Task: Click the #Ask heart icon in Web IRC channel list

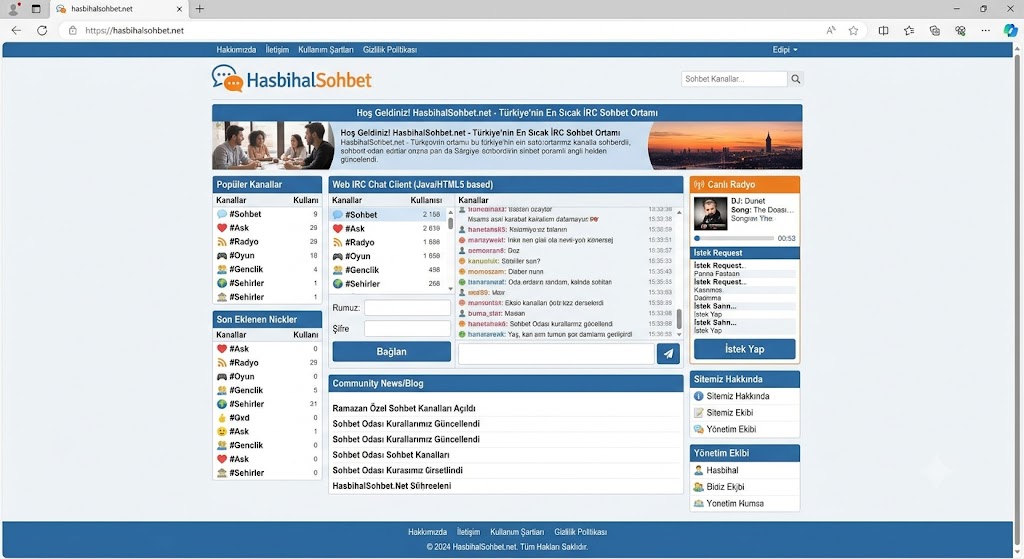Action: (x=338, y=229)
